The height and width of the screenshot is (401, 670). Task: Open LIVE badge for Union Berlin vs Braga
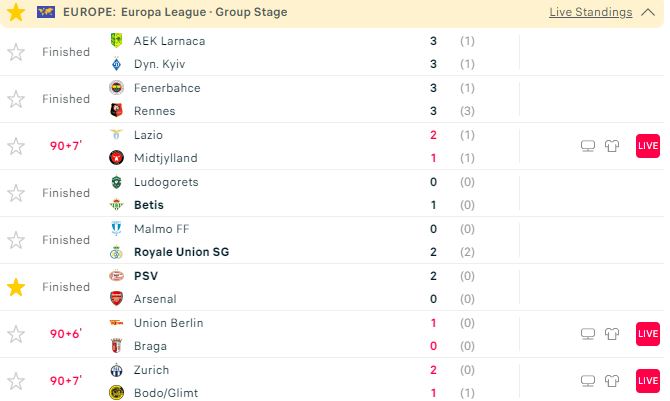647,334
